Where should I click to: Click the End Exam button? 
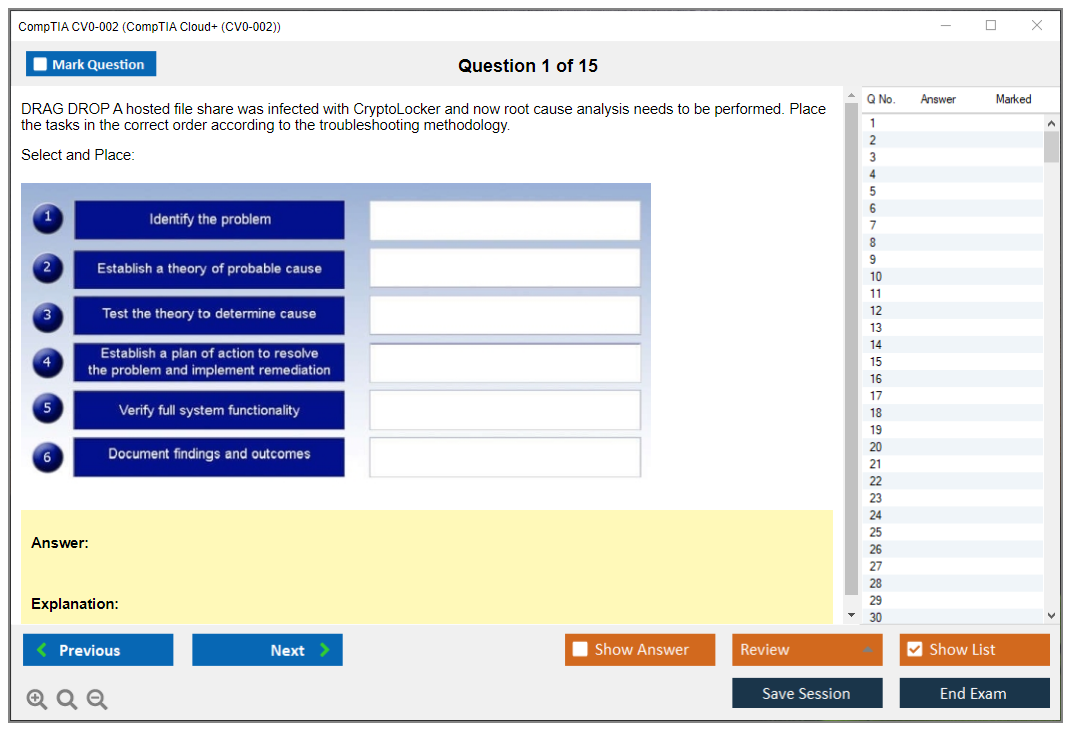[973, 693]
